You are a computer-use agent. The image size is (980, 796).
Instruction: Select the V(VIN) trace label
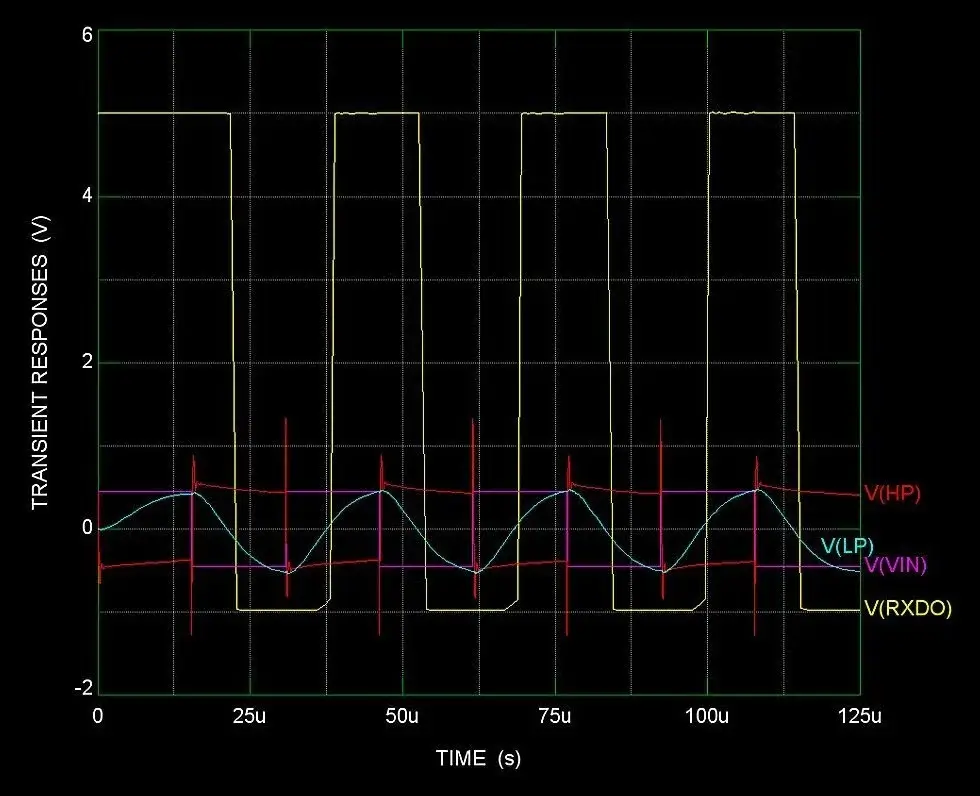click(x=895, y=566)
